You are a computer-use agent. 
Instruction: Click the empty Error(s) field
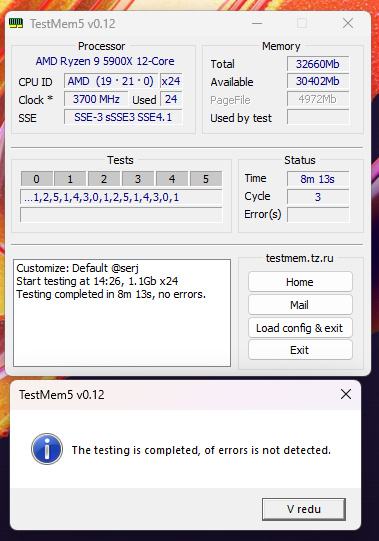tap(318, 215)
